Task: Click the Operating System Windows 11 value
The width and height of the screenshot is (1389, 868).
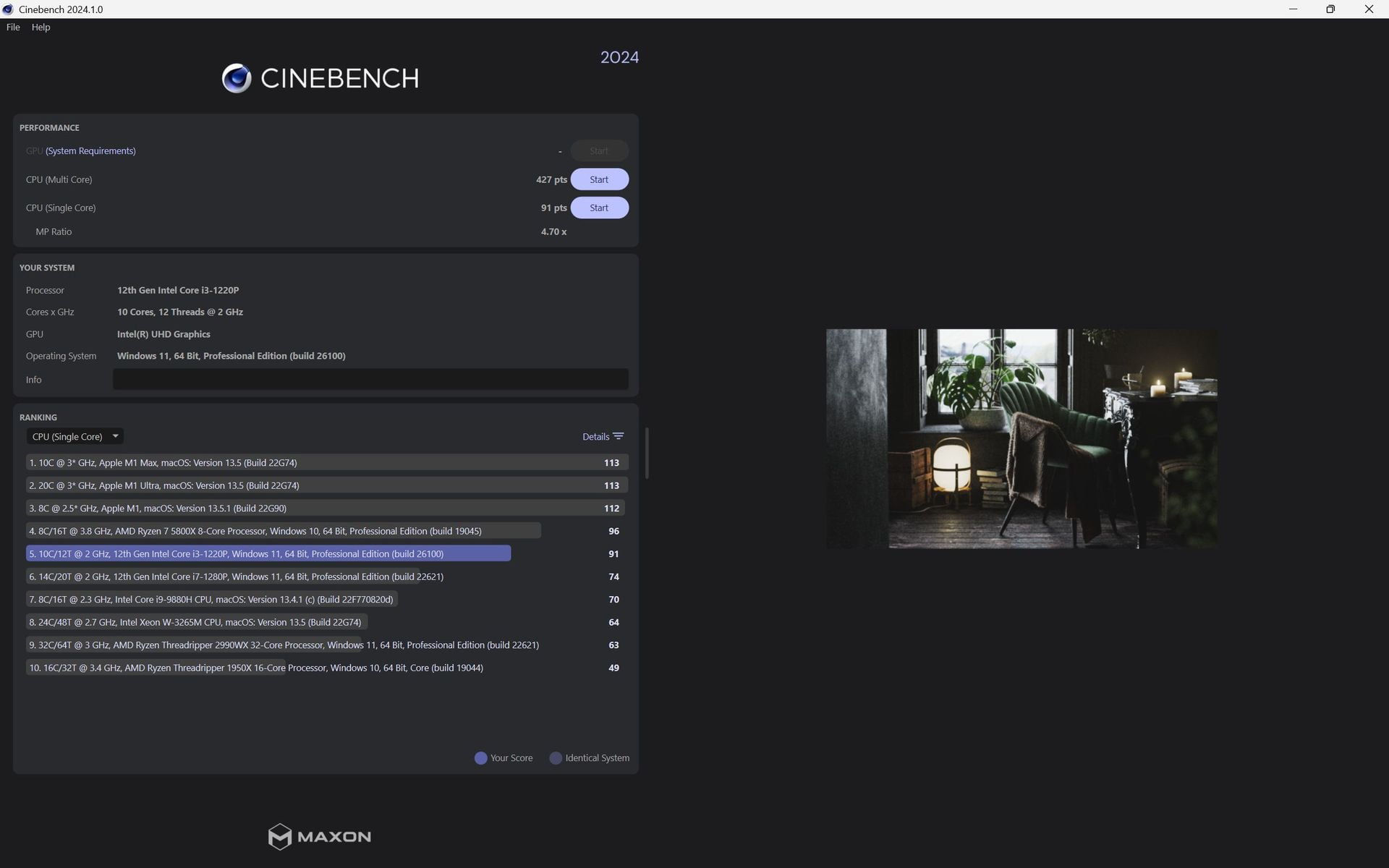Action: pos(231,356)
